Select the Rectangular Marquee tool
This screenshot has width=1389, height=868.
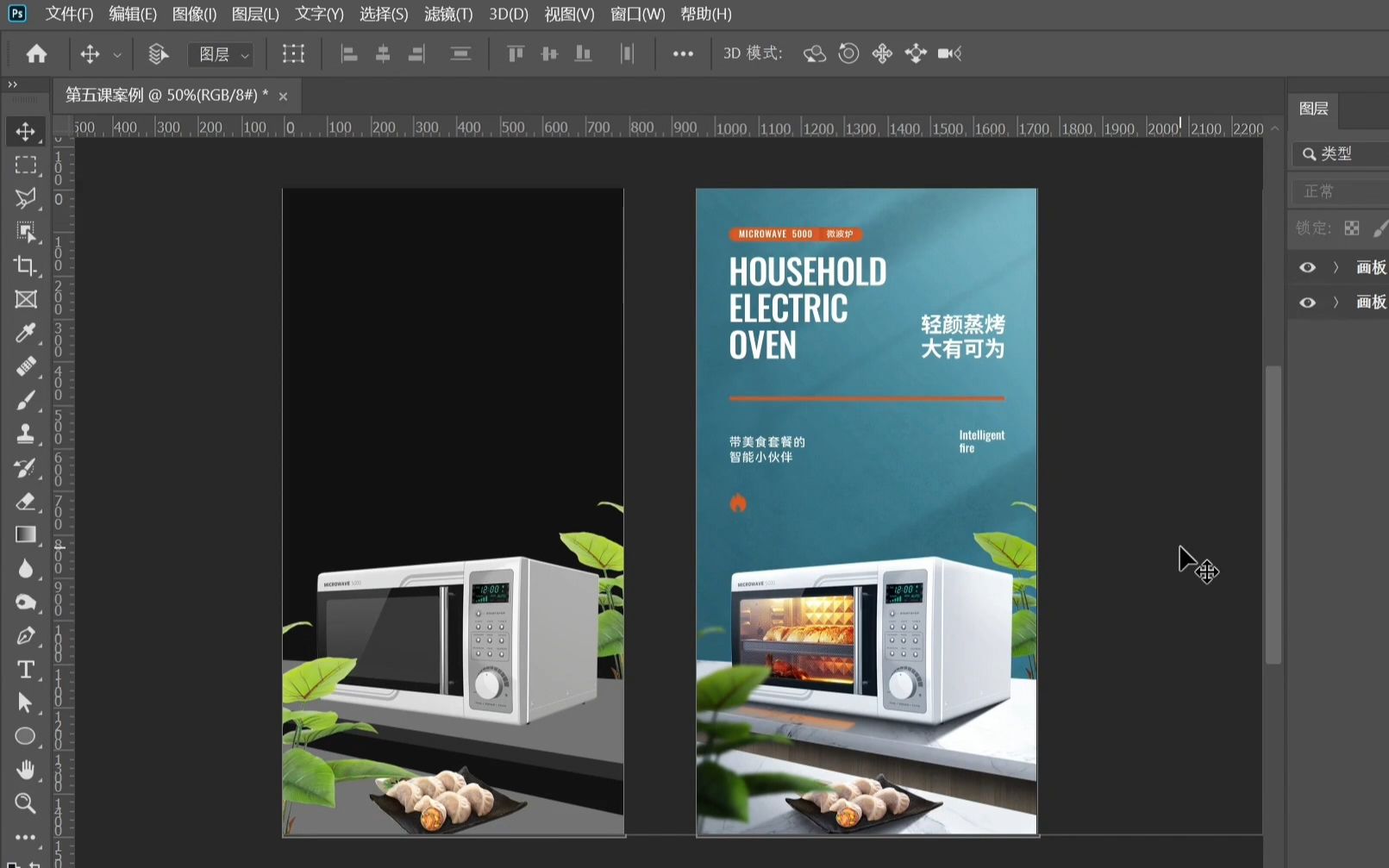click(26, 165)
